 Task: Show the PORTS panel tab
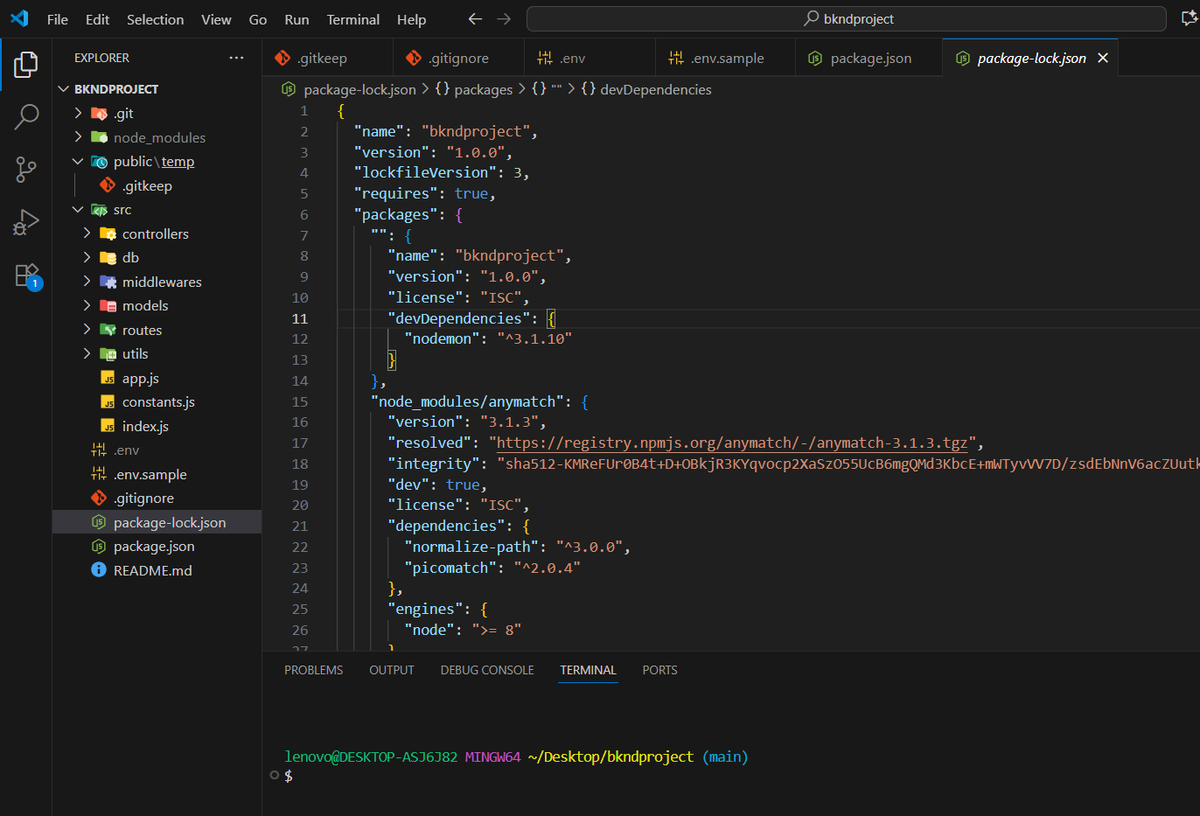pos(660,670)
